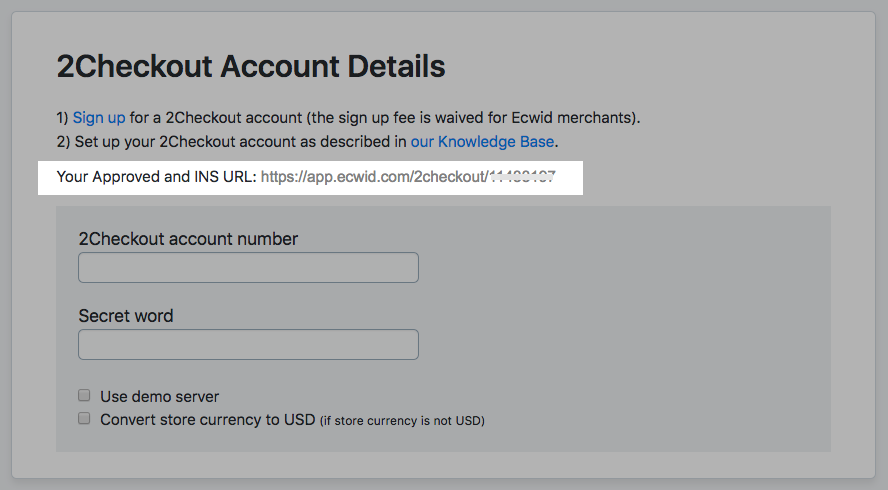Enable the Use demo server checkbox
Image resolution: width=888 pixels, height=490 pixels.
pyautogui.click(x=85, y=396)
